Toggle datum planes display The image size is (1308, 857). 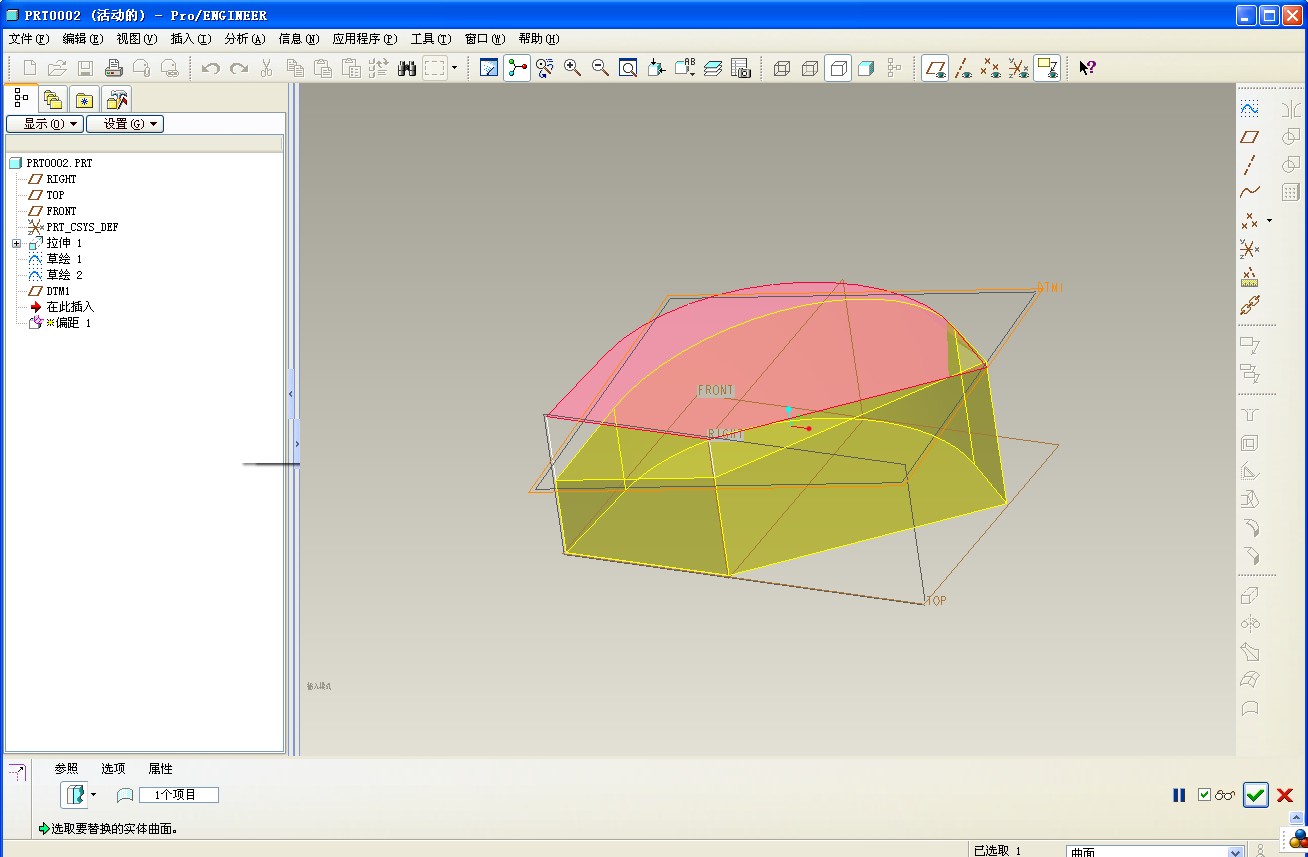pos(935,68)
